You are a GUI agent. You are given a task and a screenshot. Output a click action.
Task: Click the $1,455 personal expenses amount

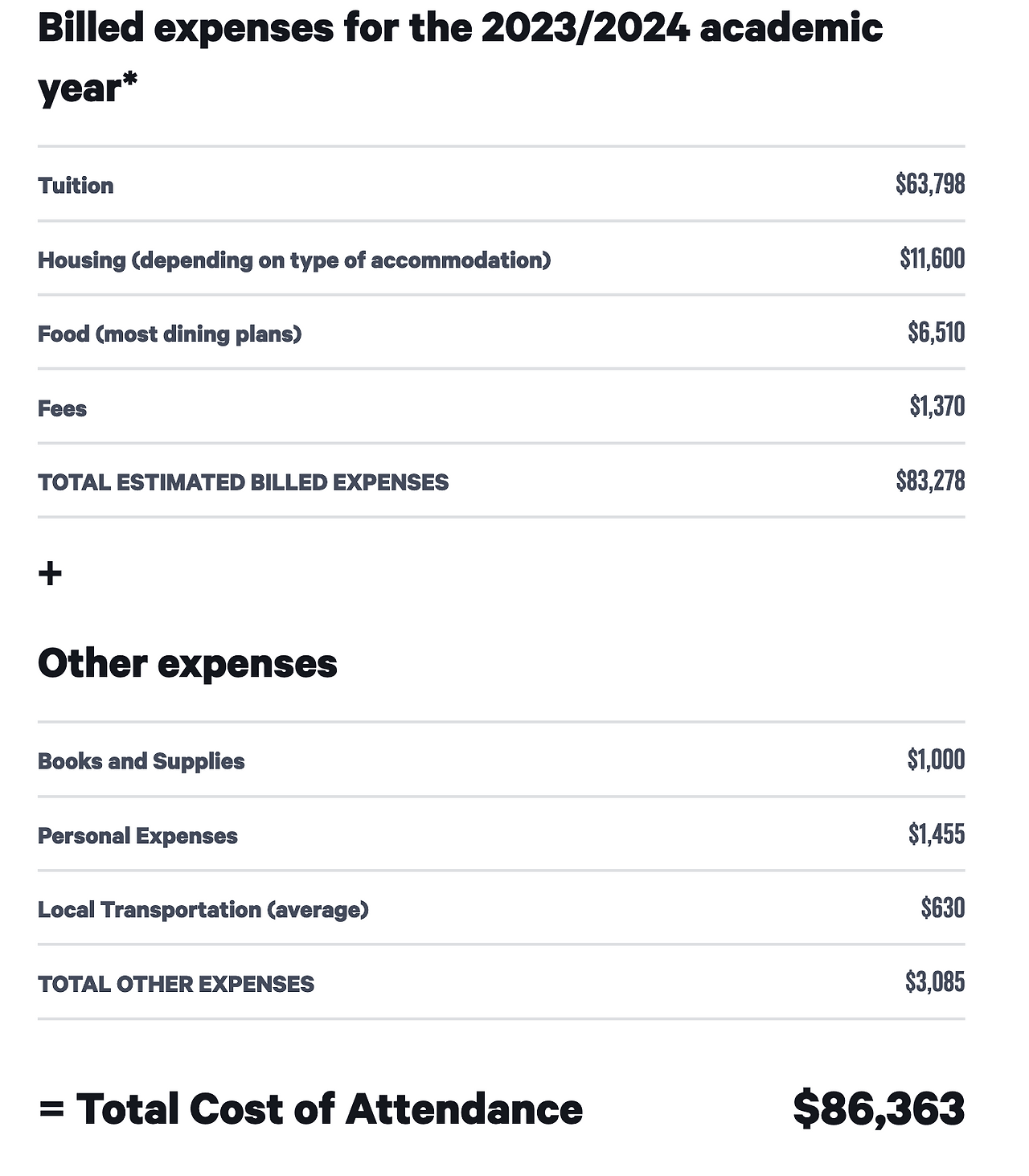[x=937, y=834]
